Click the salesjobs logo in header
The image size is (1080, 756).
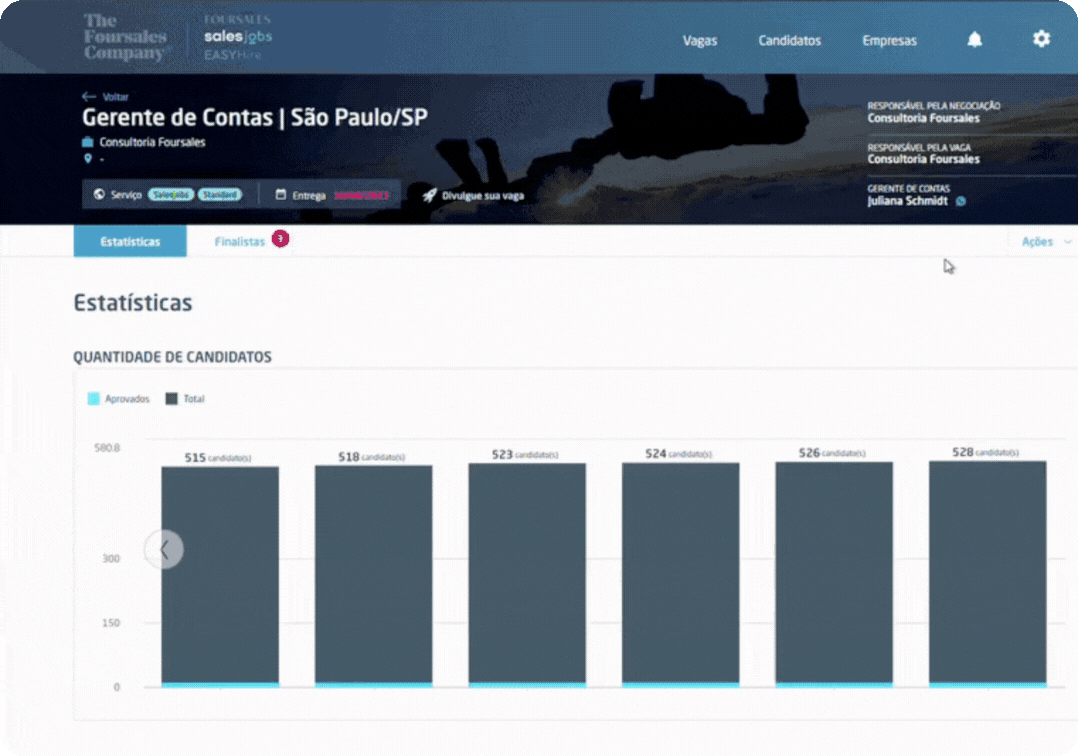point(238,36)
